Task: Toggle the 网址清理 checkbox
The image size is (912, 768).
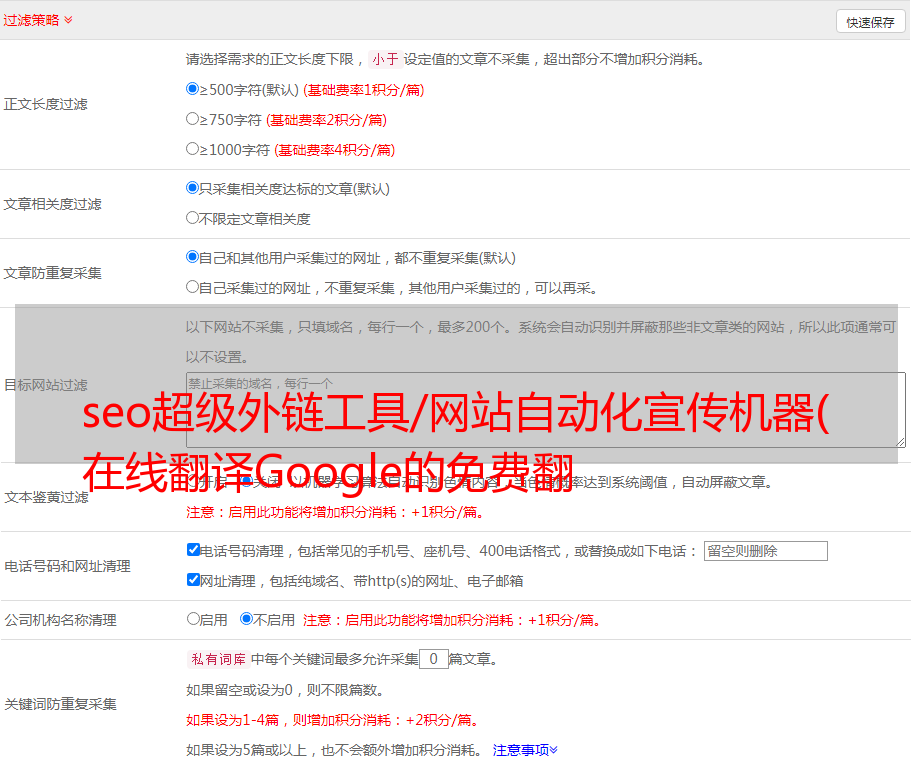Action: (193, 579)
